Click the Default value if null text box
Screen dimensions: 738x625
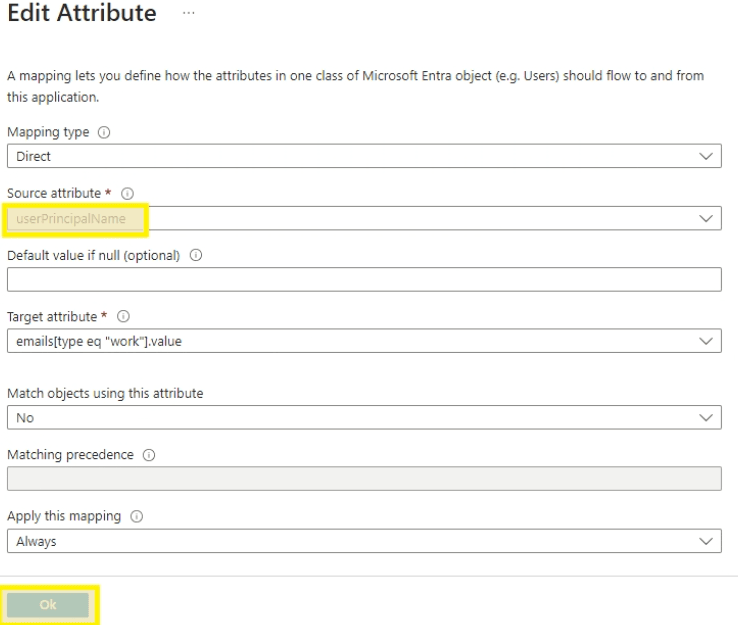pyautogui.click(x=364, y=279)
